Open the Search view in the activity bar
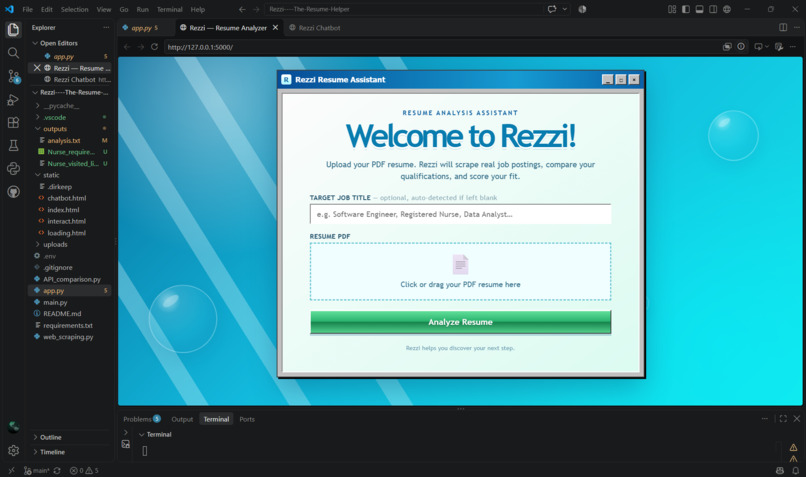This screenshot has width=806, height=477. pos(13,53)
